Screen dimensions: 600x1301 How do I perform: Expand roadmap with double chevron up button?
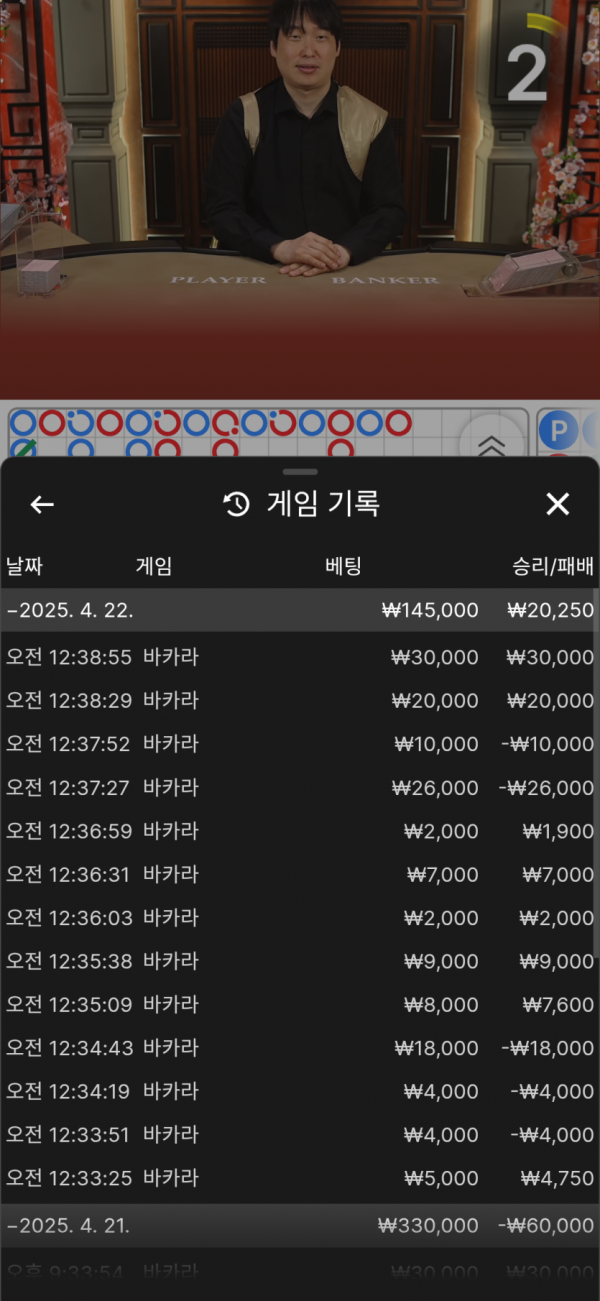(490, 444)
